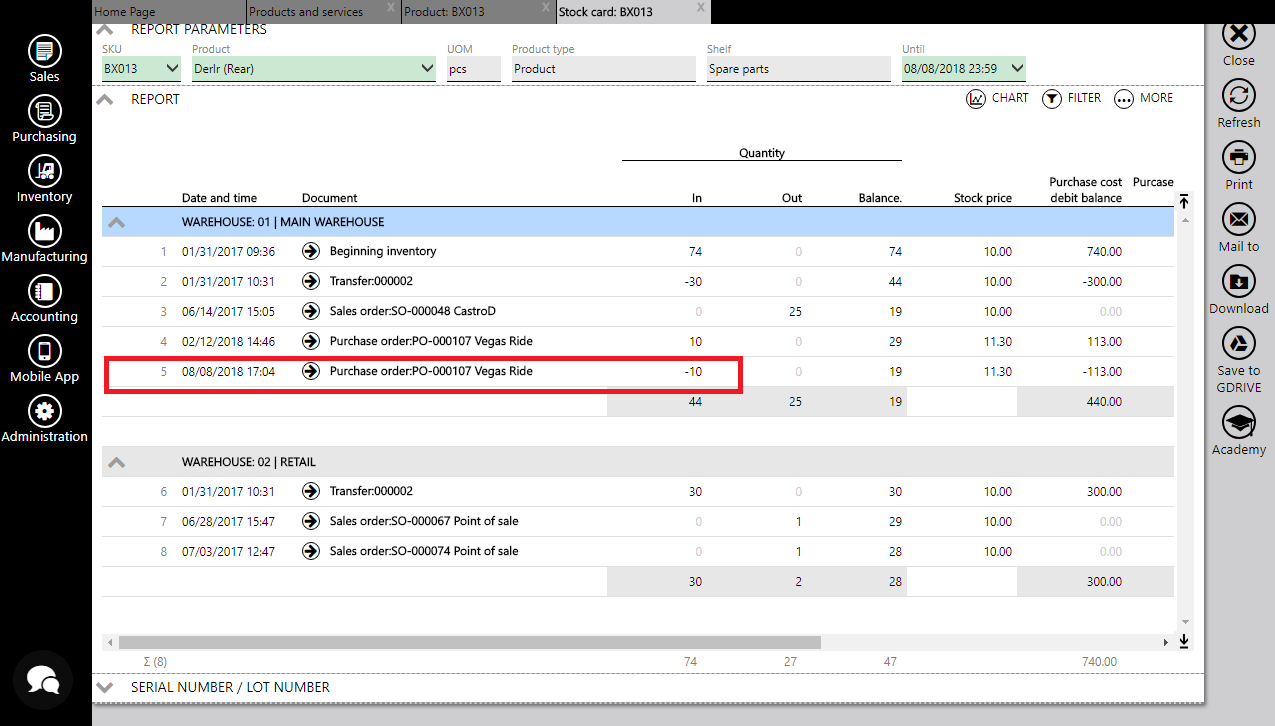Screen dimensions: 1275x726
Task: Close the Product: BX013 tab
Action: coord(545,7)
